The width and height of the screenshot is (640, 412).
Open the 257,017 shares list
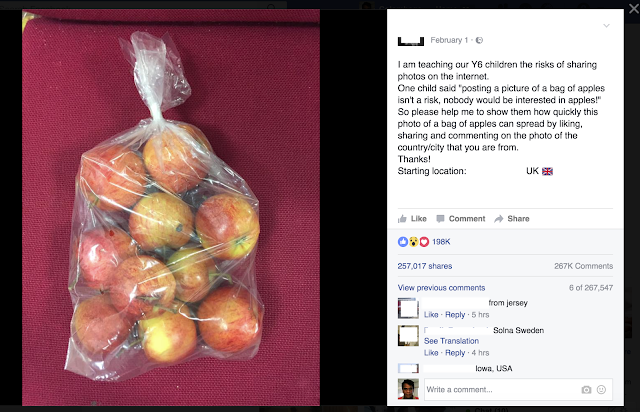click(425, 266)
